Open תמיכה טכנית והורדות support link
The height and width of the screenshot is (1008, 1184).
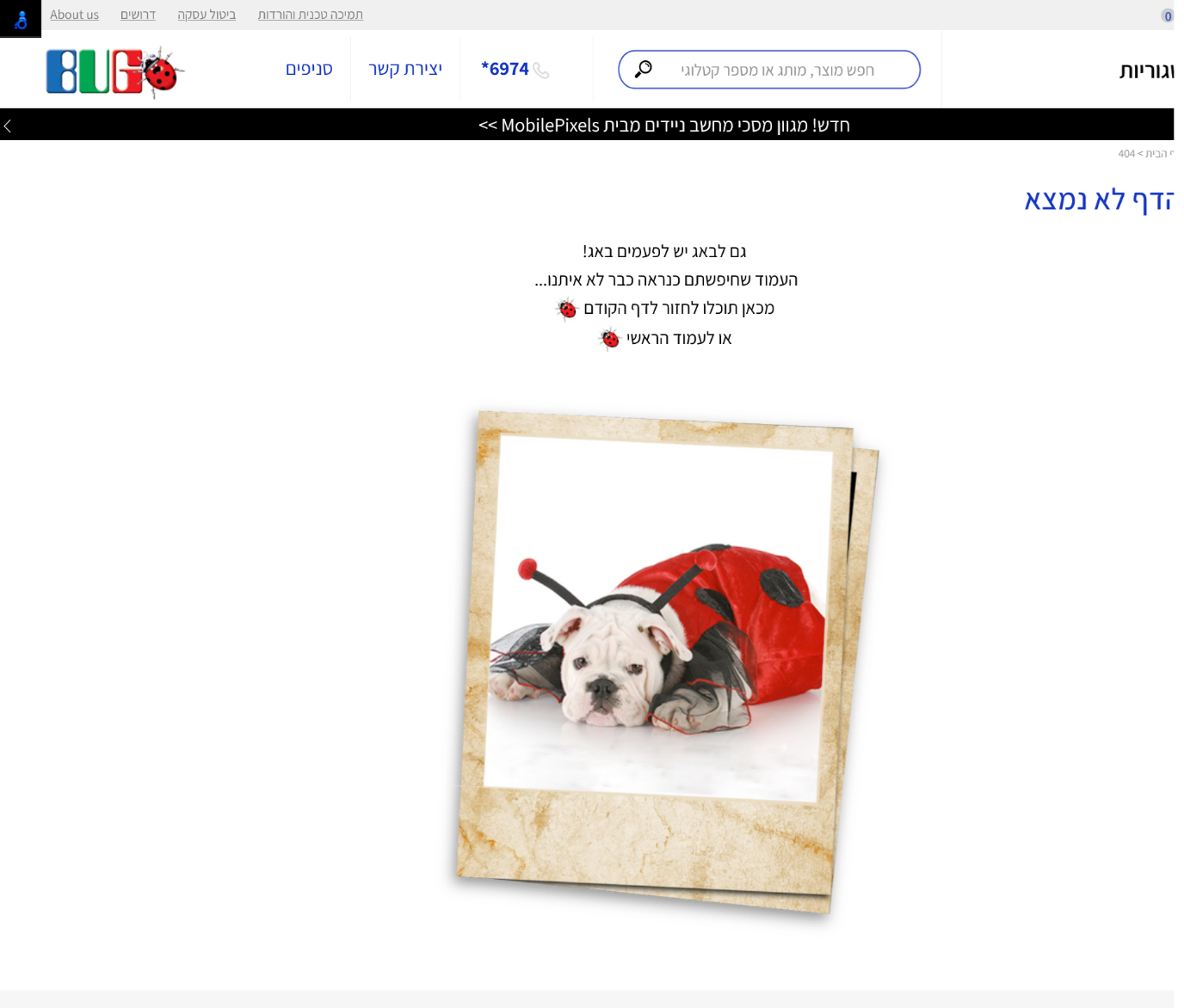tap(310, 15)
